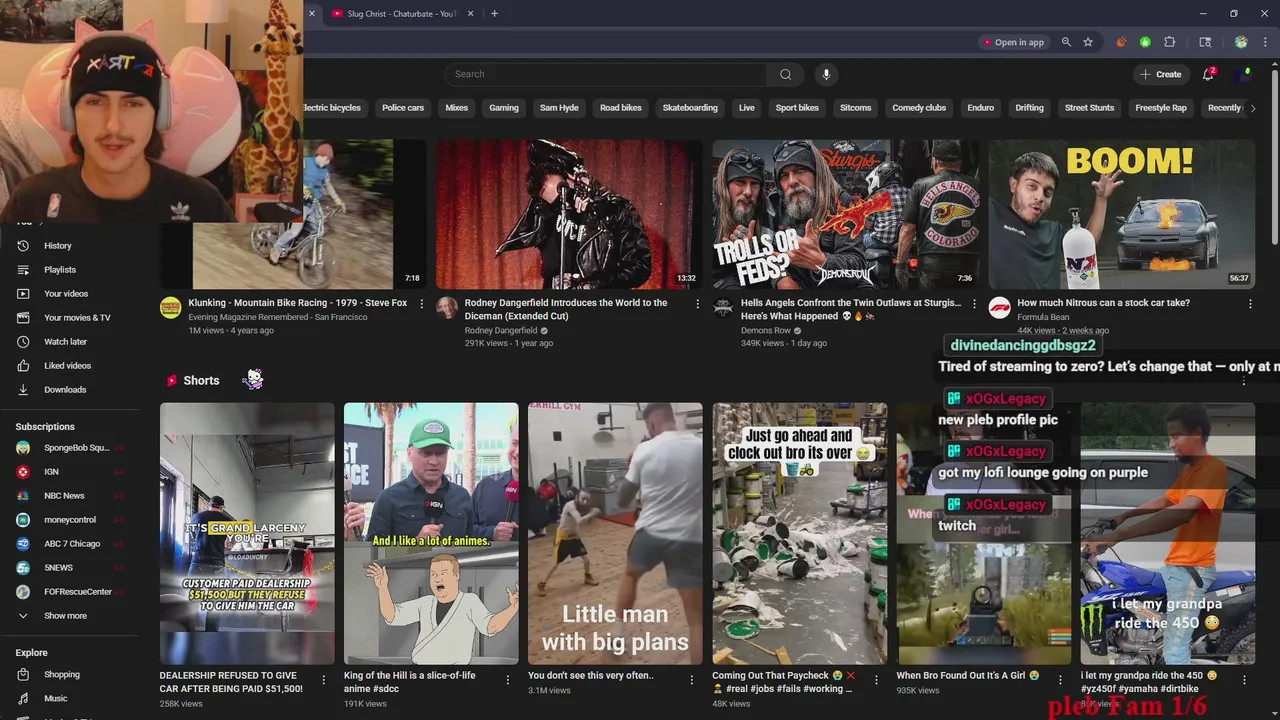The image size is (1280, 720).
Task: Open the moneycontrol subscription
Action: click(68, 519)
